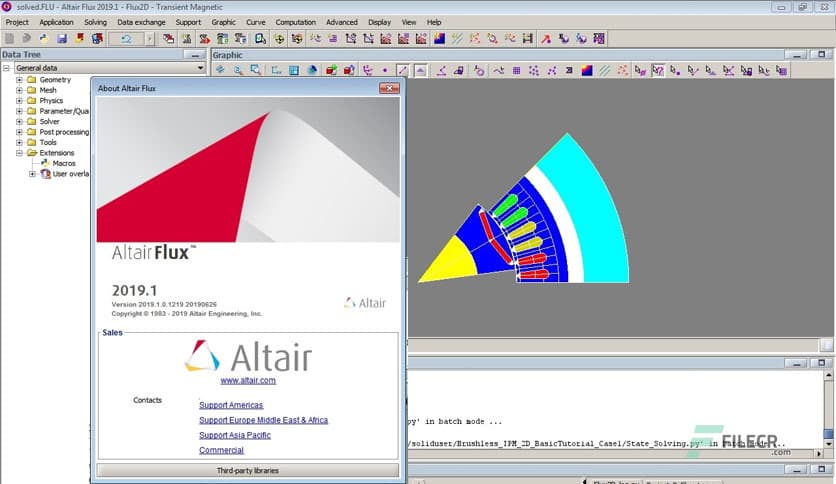Click the Third-party libraries button
This screenshot has width=836, height=484.
tap(247, 471)
